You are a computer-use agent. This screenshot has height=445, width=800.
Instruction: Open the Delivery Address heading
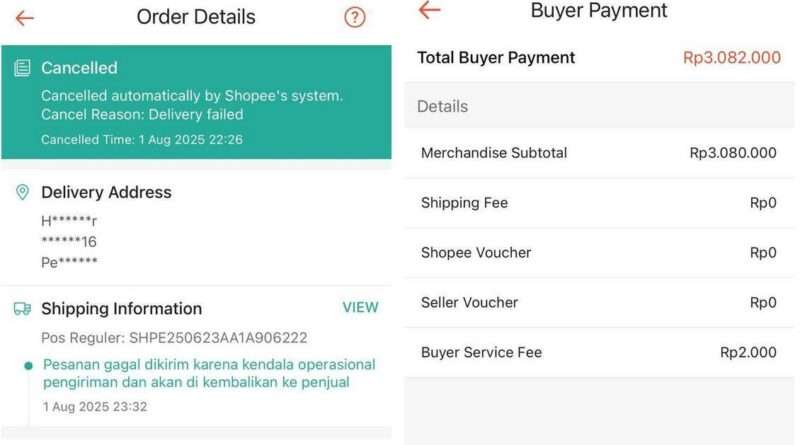[x=106, y=192]
